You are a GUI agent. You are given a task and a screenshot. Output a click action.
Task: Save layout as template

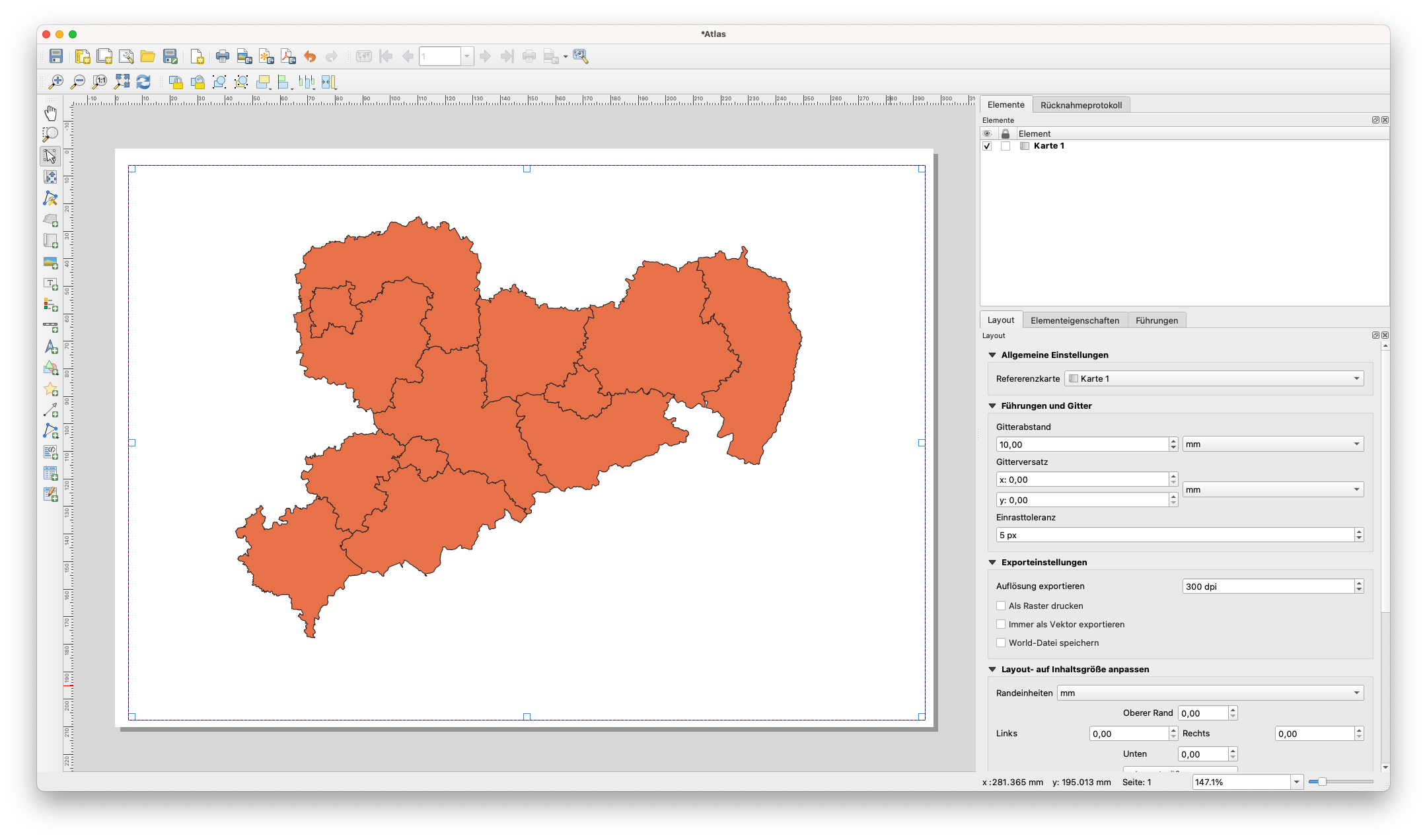point(170,56)
